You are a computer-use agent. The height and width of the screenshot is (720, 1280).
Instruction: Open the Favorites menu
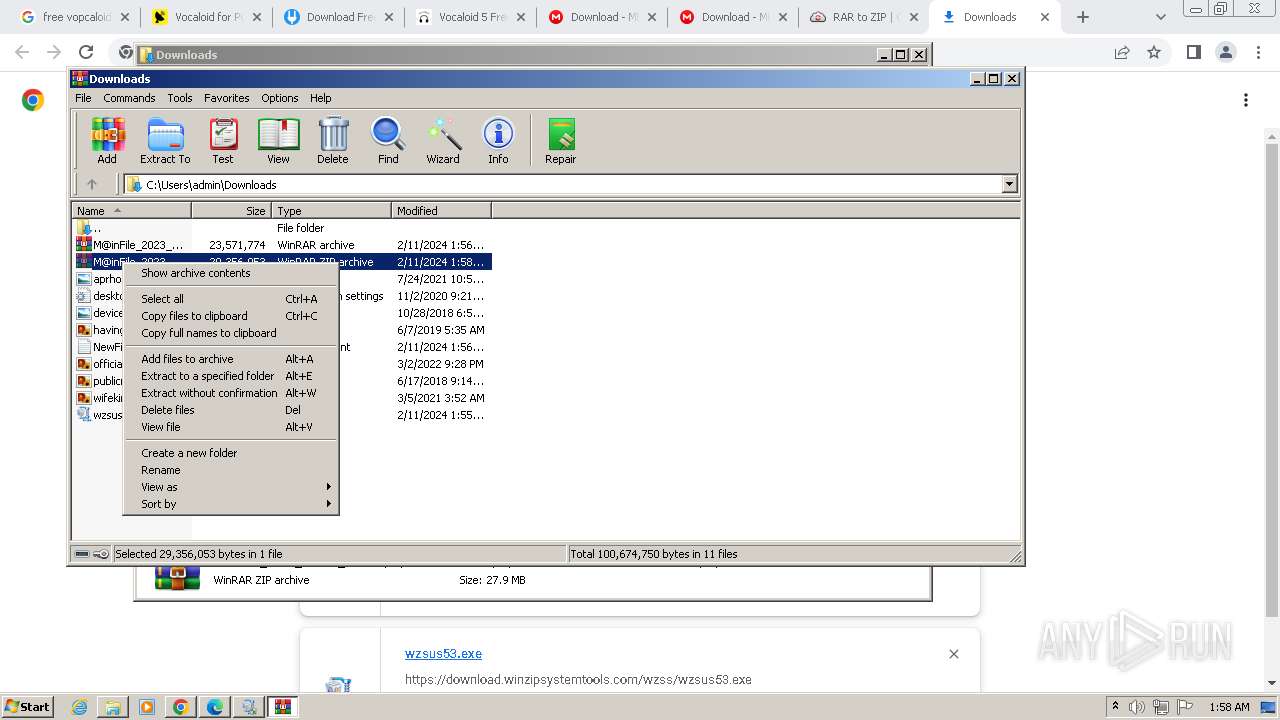pyautogui.click(x=227, y=98)
